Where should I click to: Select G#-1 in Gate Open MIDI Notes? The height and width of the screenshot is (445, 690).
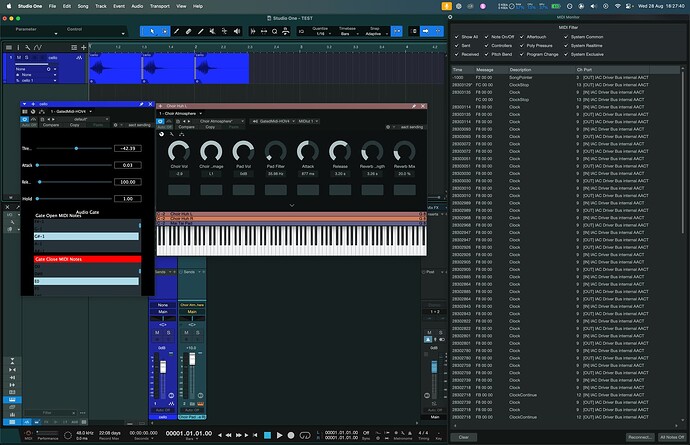point(86,236)
